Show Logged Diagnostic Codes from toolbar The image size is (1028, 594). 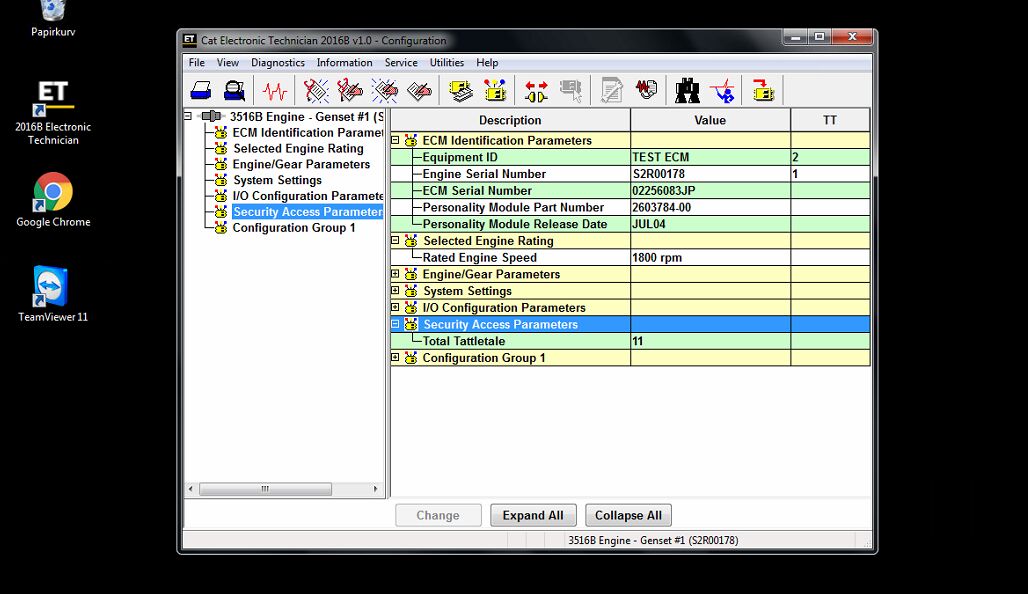click(x=349, y=90)
